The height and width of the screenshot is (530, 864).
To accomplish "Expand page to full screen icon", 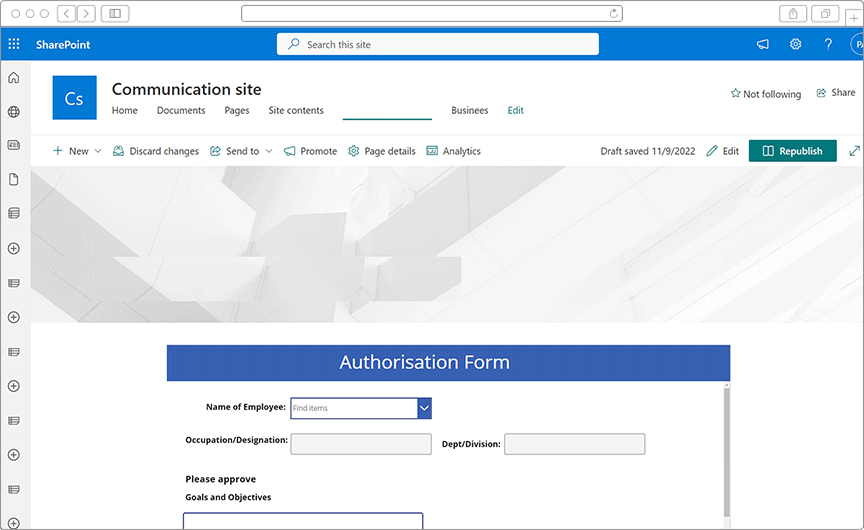I will (854, 151).
